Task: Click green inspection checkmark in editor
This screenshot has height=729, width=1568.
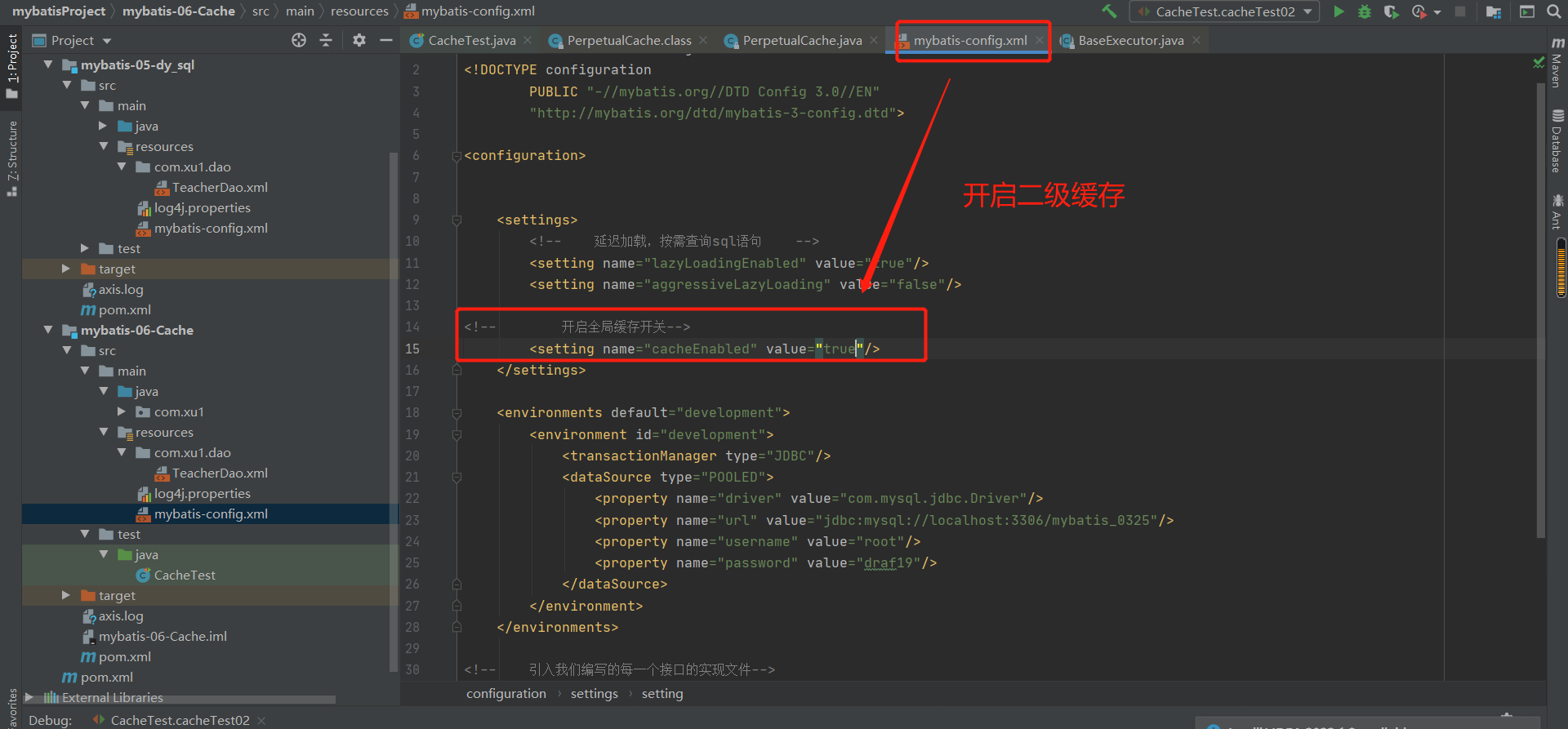Action: click(1539, 63)
